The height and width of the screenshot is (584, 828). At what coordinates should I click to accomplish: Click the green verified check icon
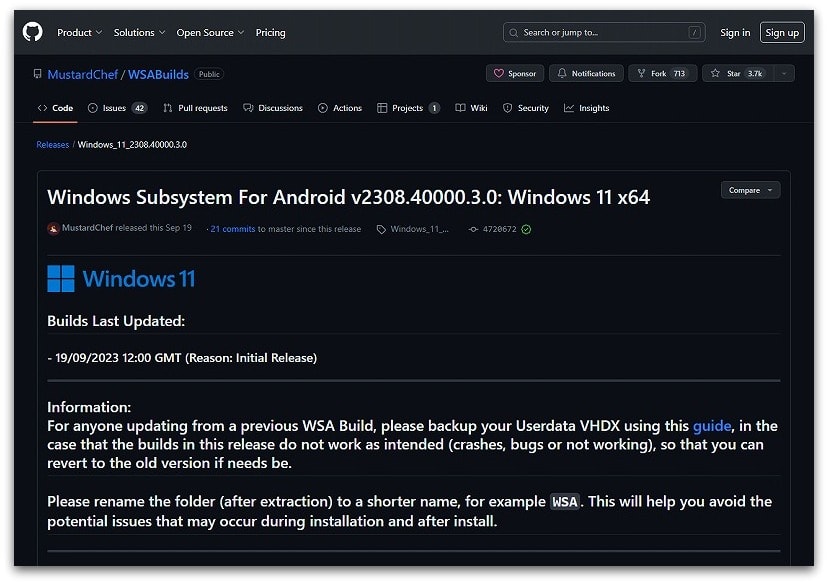click(x=526, y=229)
